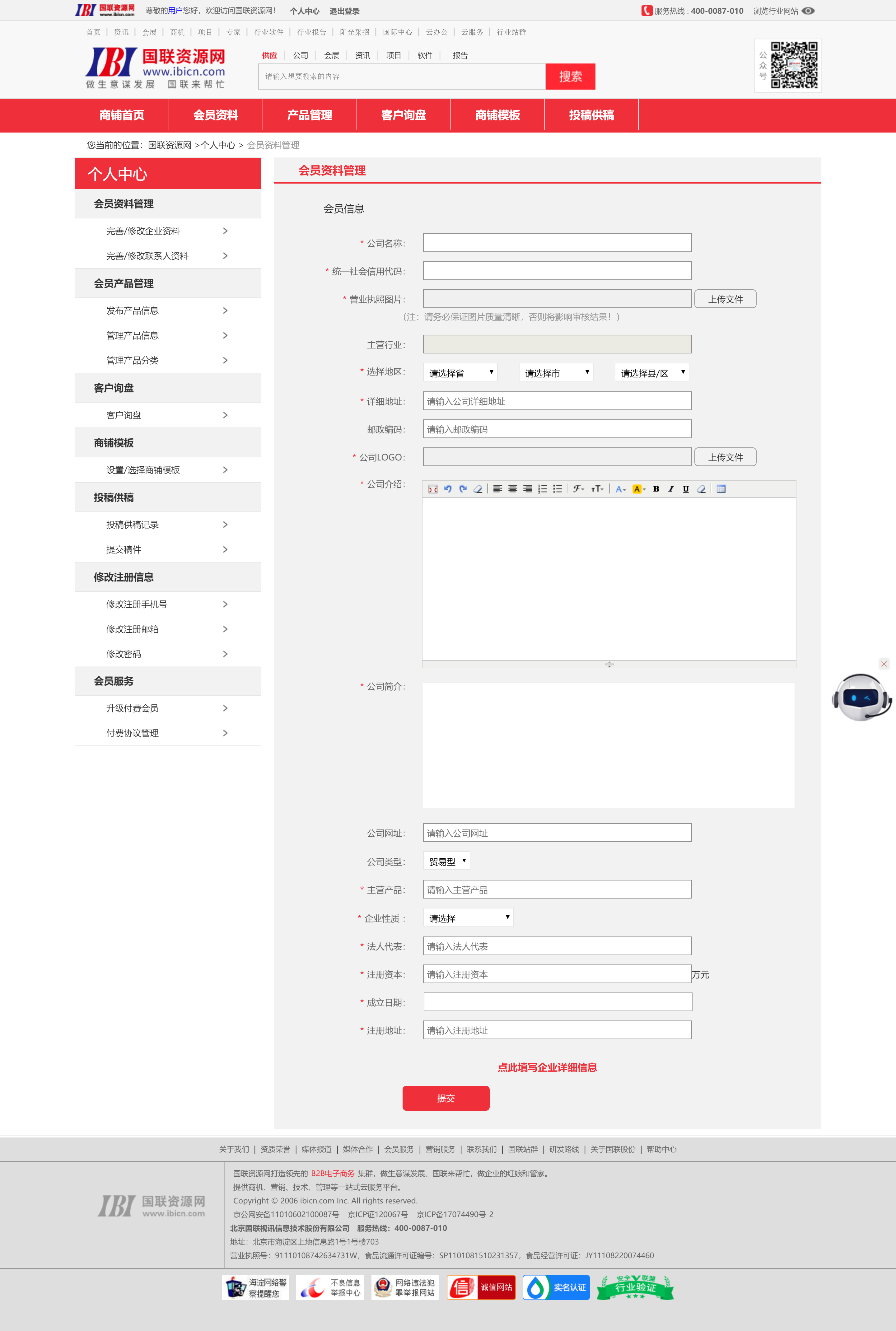Close the floating robot widget
Viewport: 896px width, 1331px height.
(x=884, y=664)
